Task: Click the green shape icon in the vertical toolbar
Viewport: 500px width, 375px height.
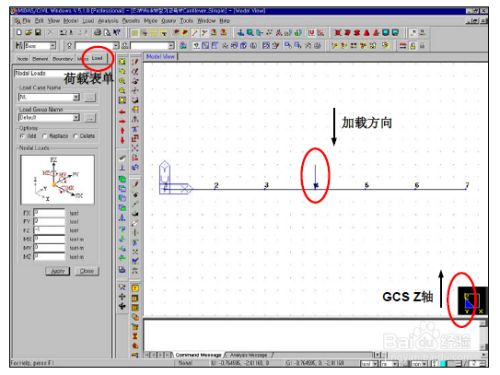Action: [x=122, y=179]
